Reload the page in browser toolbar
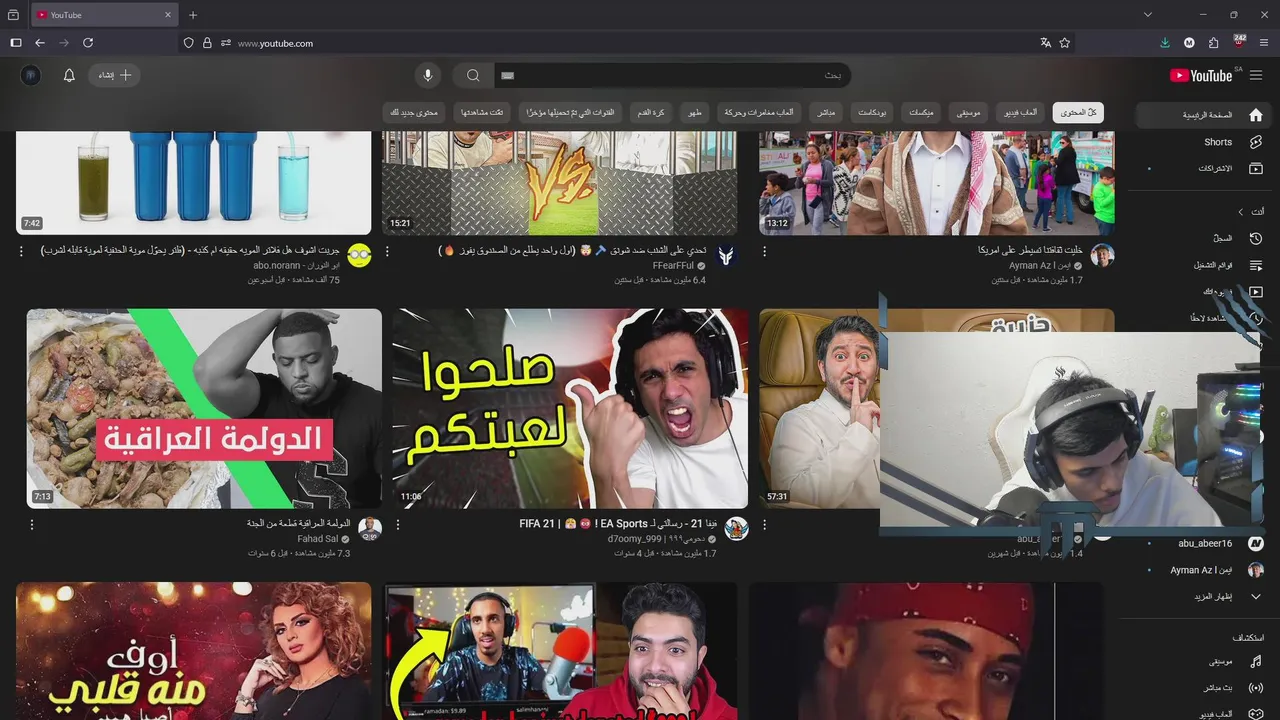 (x=88, y=43)
